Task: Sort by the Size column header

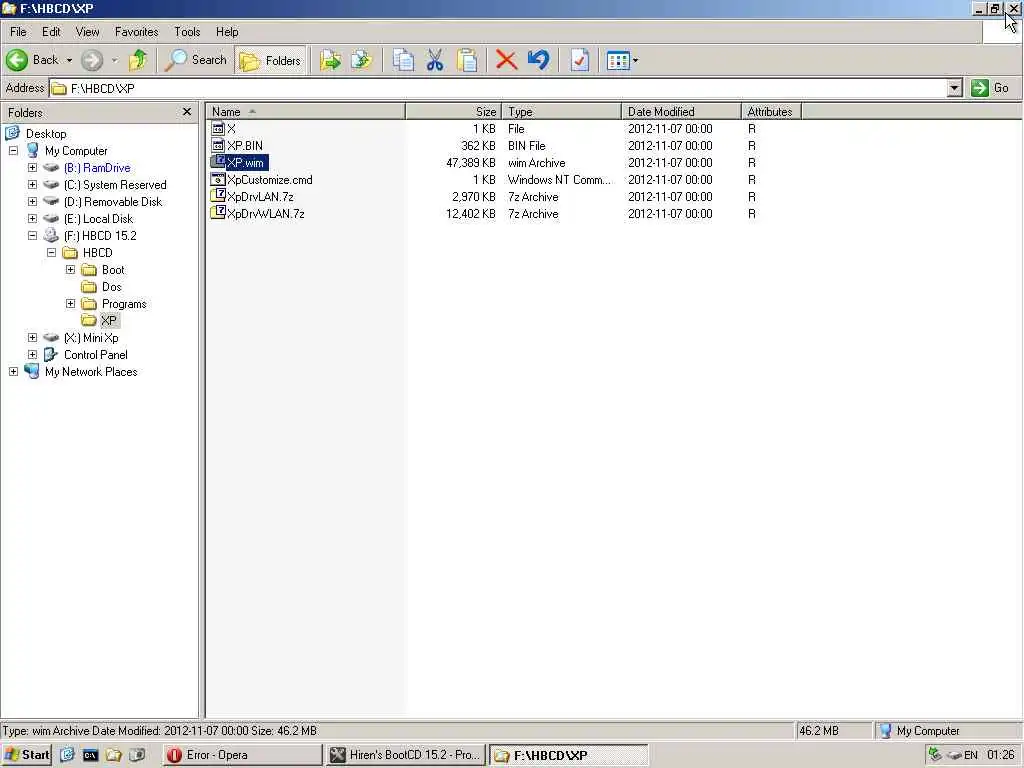Action: click(x=454, y=112)
